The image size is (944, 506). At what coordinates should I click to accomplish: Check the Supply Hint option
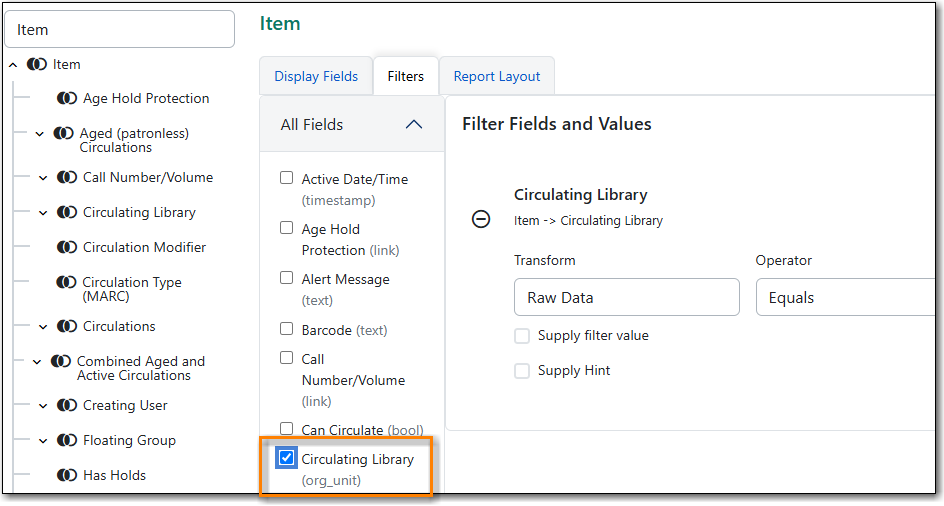[522, 371]
